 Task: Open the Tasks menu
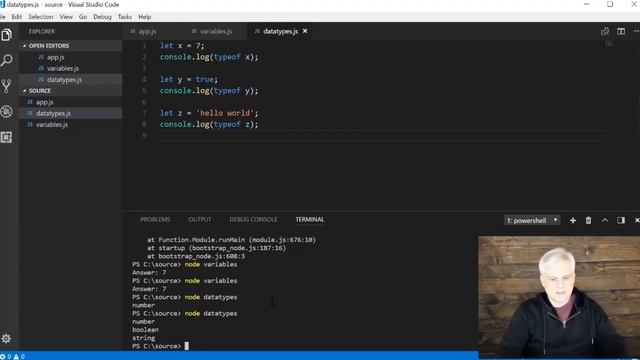(x=124, y=17)
